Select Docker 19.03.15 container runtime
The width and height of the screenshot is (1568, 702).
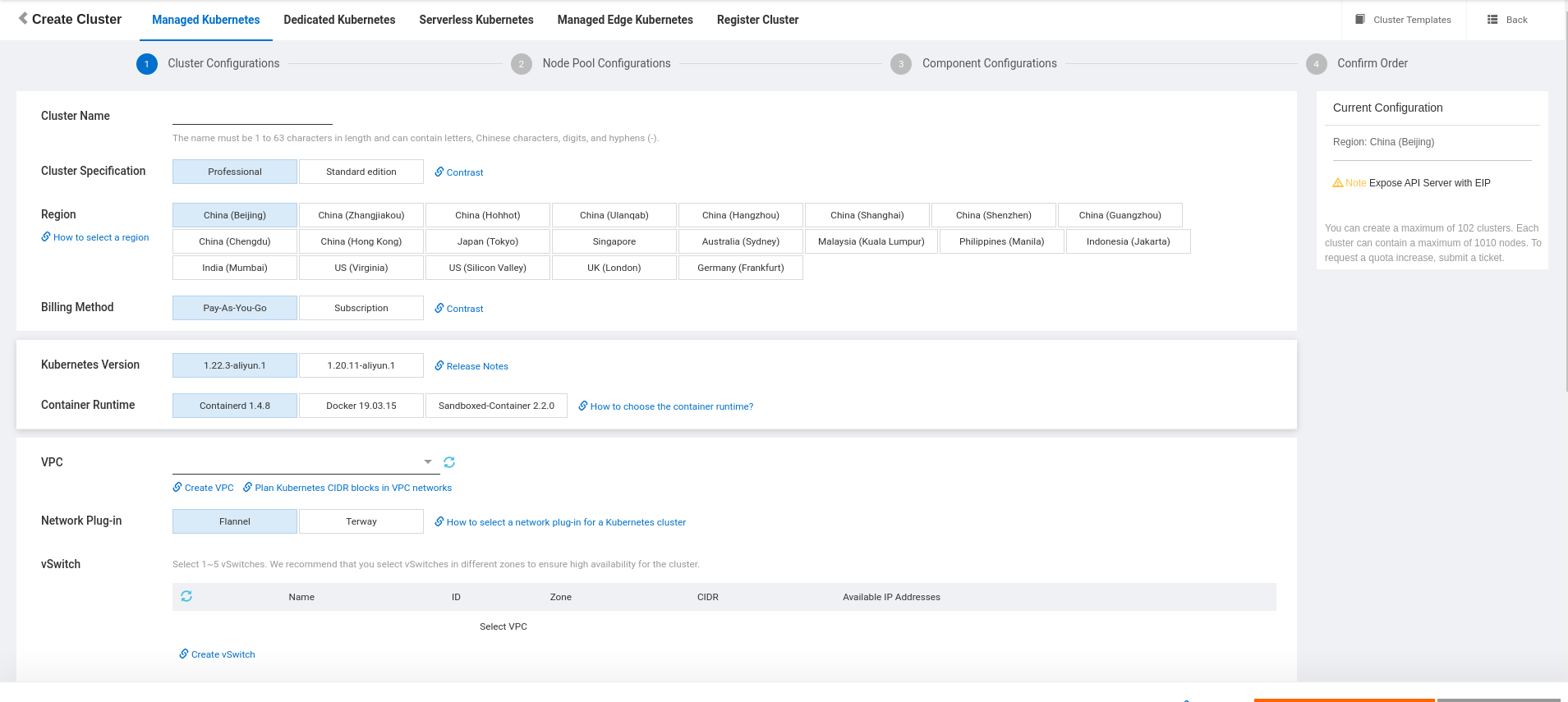tap(361, 406)
